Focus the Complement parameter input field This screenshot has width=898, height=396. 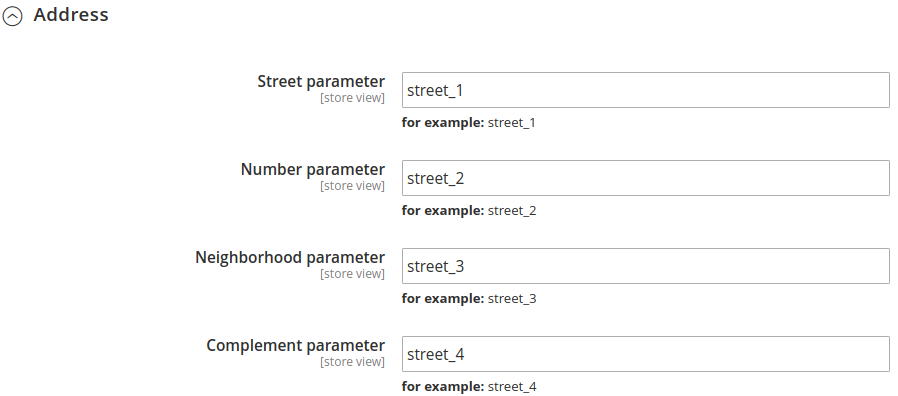click(645, 354)
